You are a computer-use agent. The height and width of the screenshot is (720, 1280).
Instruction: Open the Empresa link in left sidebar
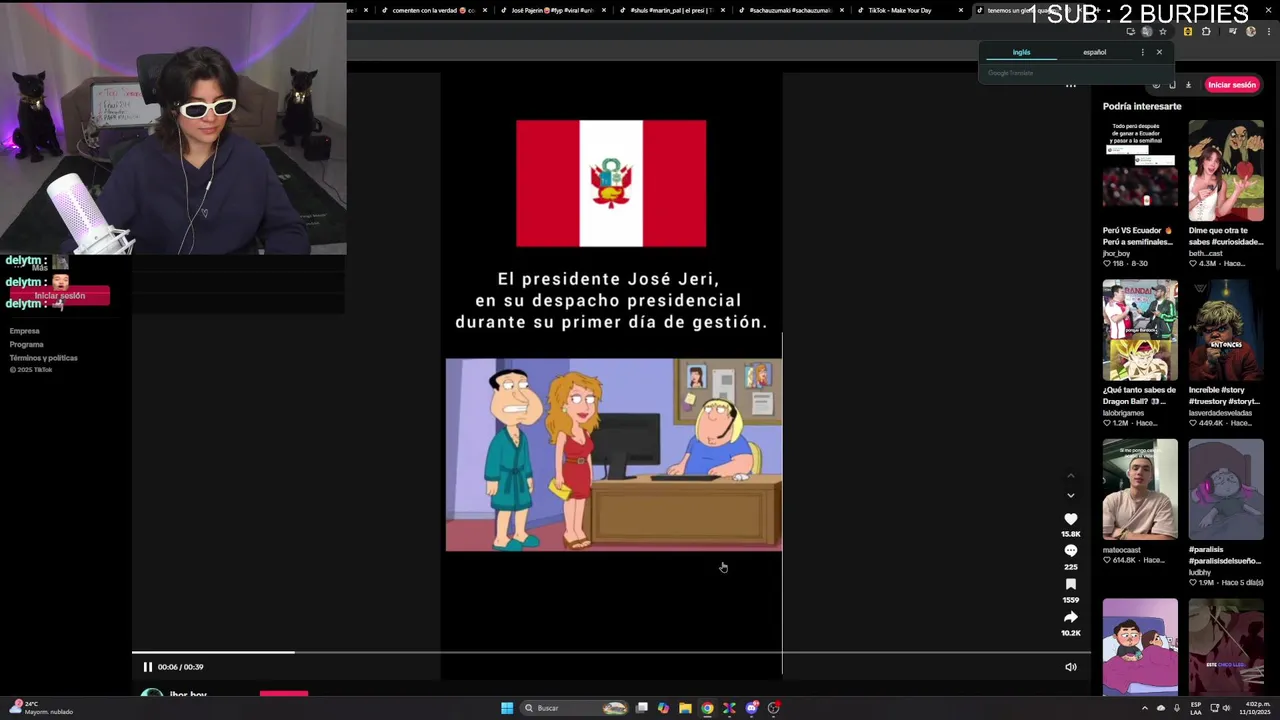tap(25, 331)
